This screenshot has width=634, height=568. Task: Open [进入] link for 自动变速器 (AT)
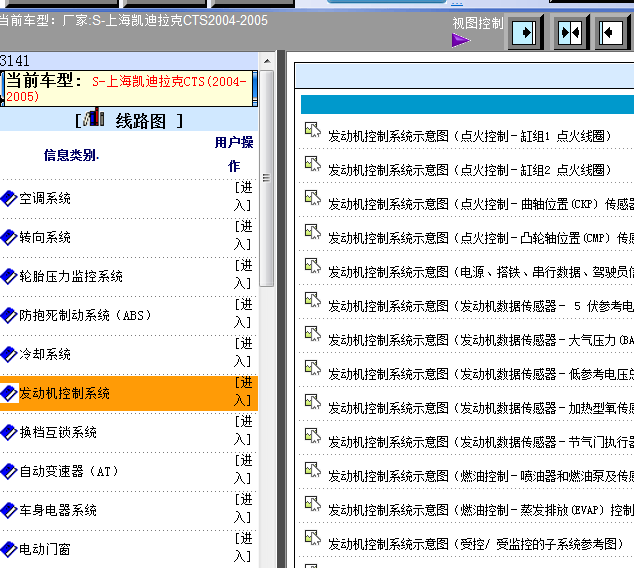[x=243, y=469]
